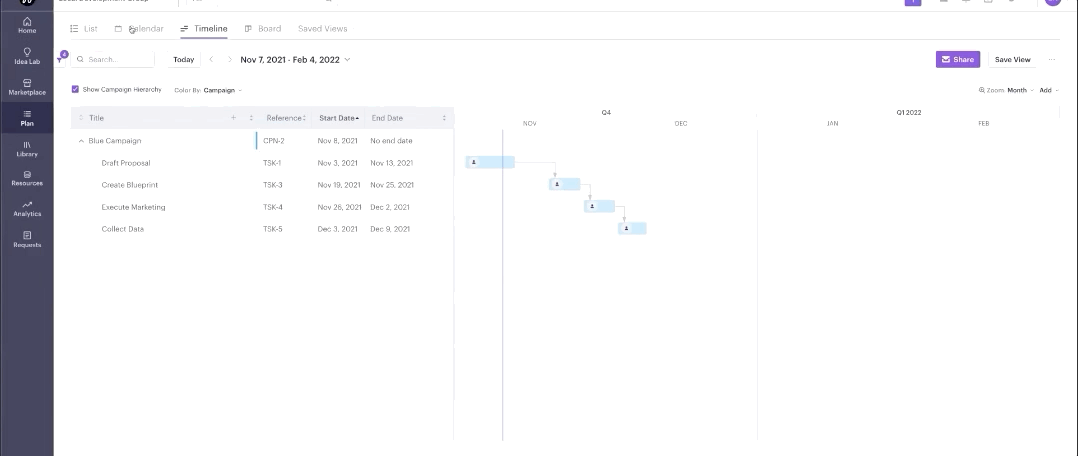The height and width of the screenshot is (456, 1078).
Task: Open Requests from the sidebar
Action: pos(27,239)
